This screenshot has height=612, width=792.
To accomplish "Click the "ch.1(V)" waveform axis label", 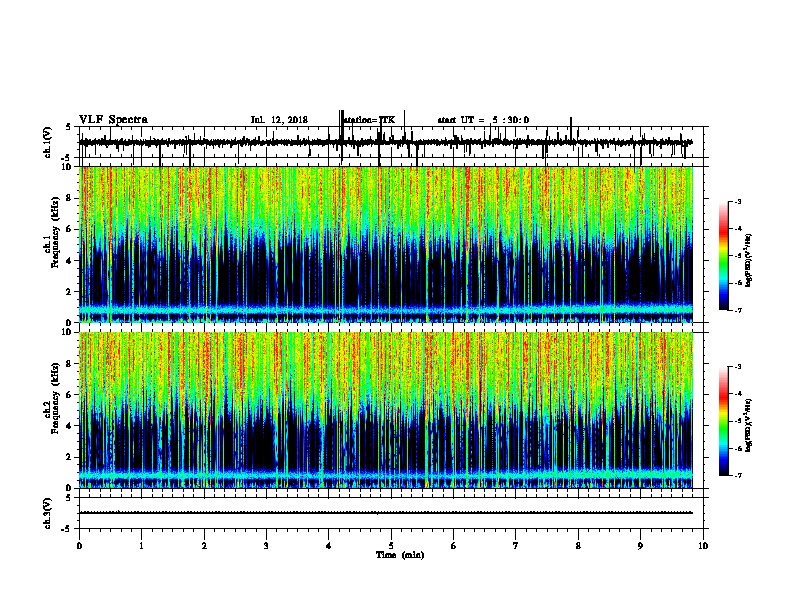I will 48,142.
